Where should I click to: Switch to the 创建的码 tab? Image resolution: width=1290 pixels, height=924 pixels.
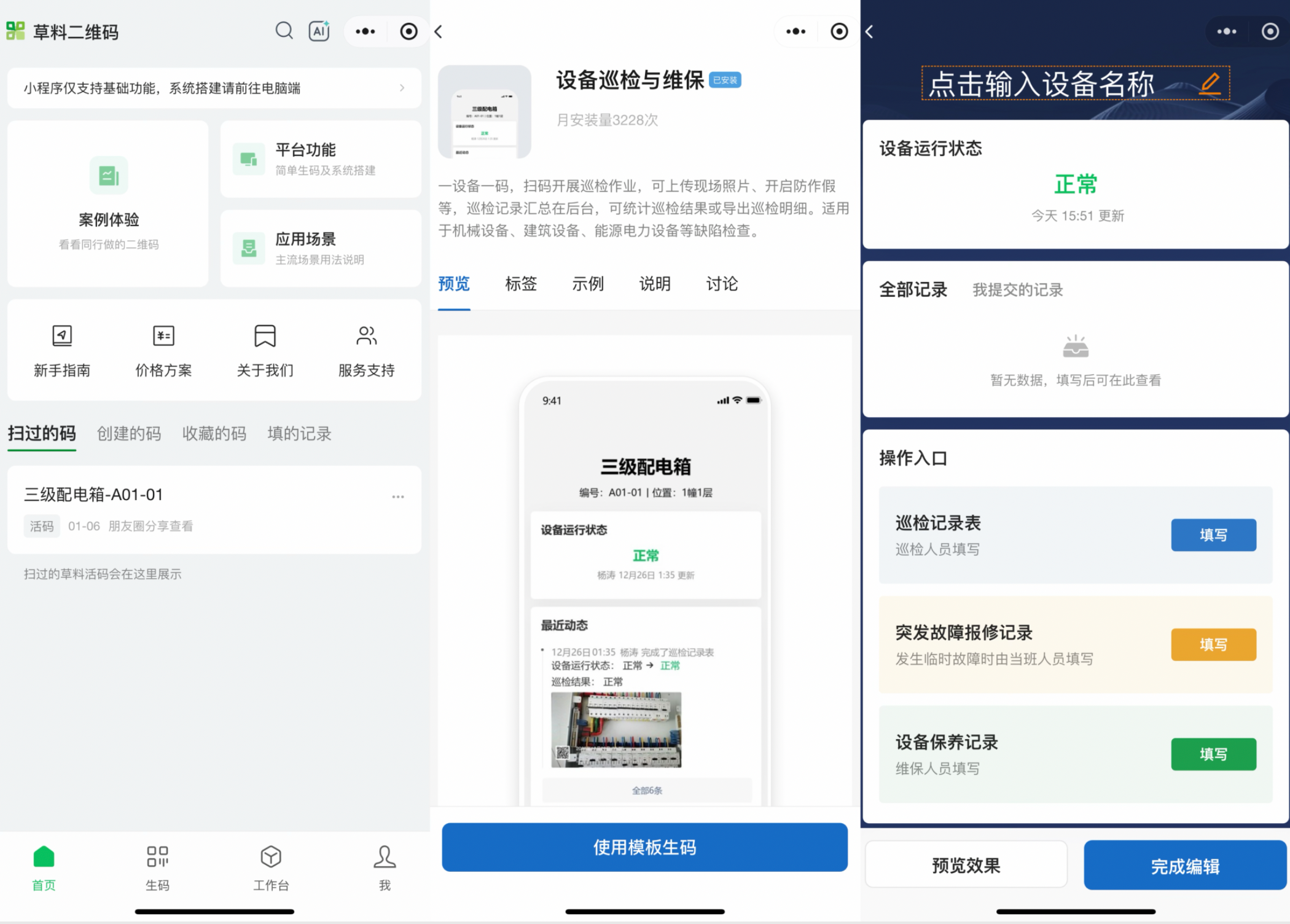(x=129, y=434)
